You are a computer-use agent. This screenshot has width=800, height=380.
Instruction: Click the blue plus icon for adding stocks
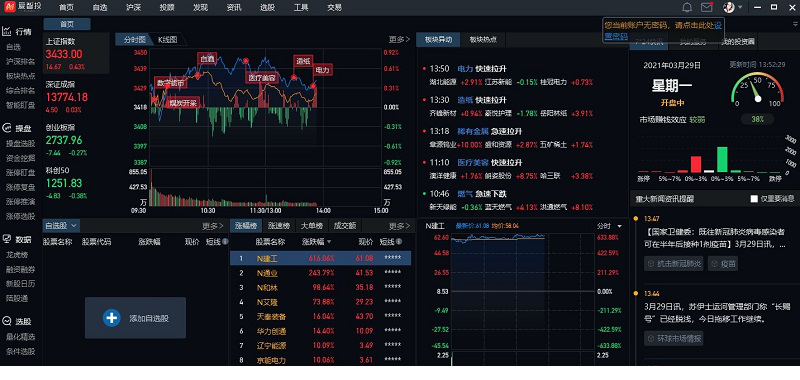(x=111, y=318)
